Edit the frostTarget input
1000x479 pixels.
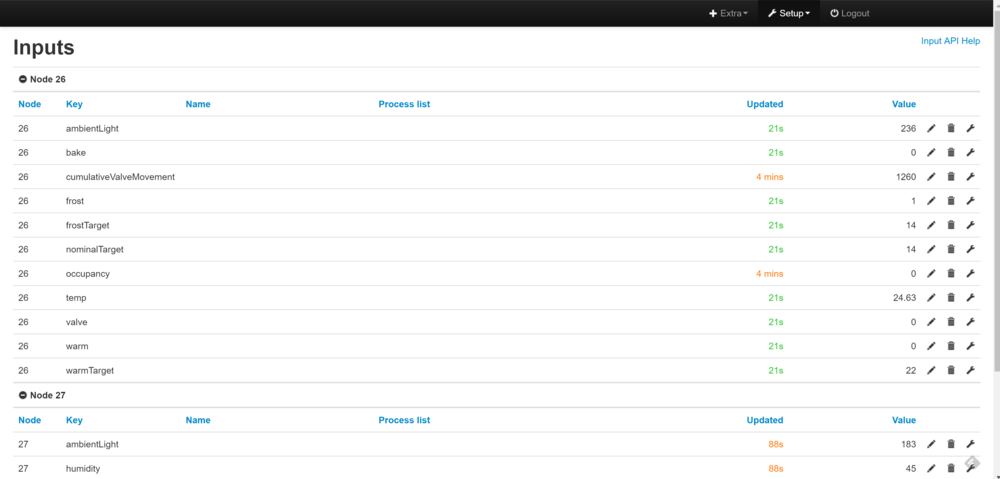pyautogui.click(x=931, y=225)
